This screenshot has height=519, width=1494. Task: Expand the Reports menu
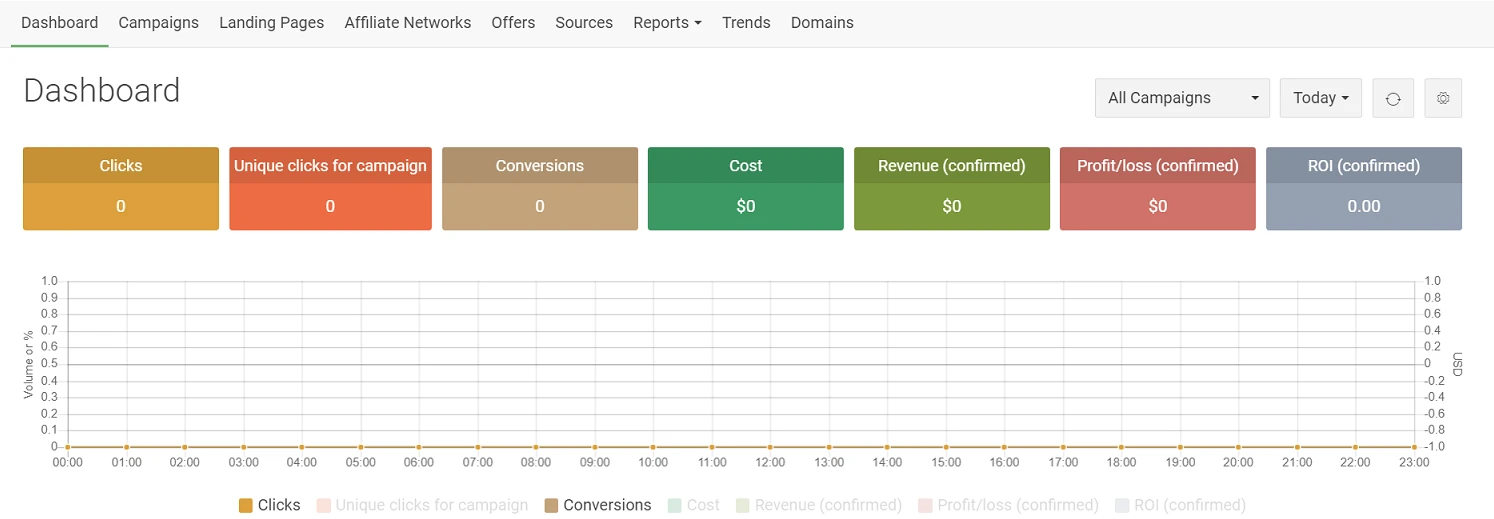click(667, 22)
